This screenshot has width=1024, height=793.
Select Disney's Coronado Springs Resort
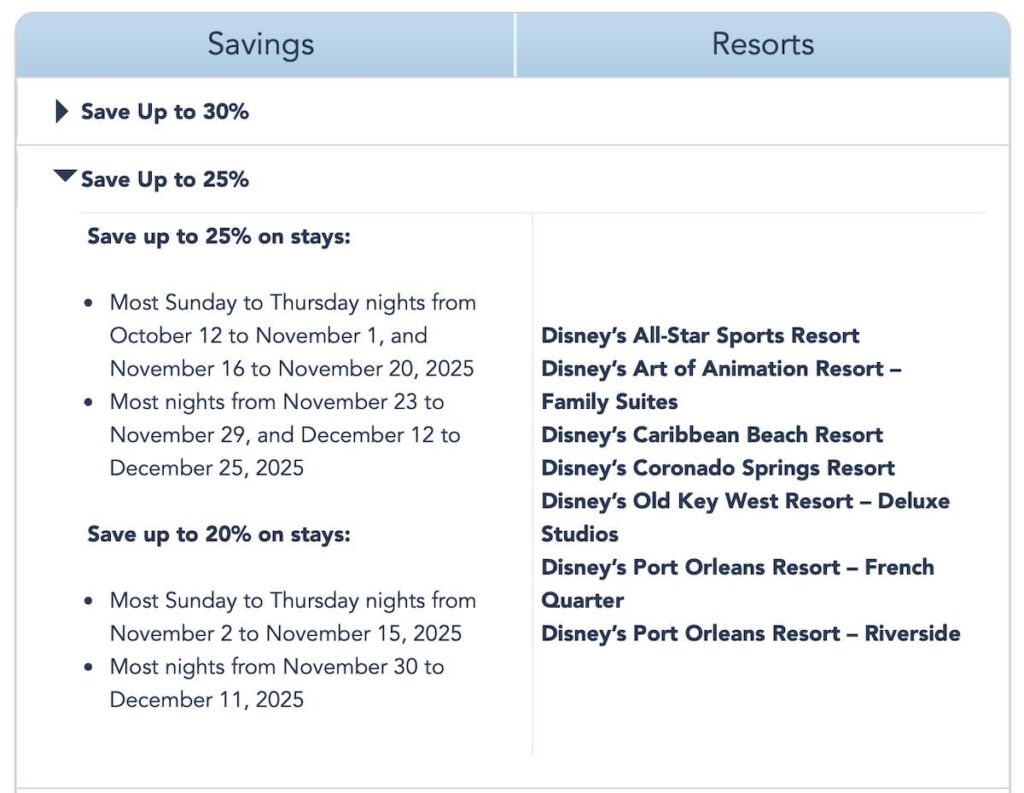click(x=717, y=468)
